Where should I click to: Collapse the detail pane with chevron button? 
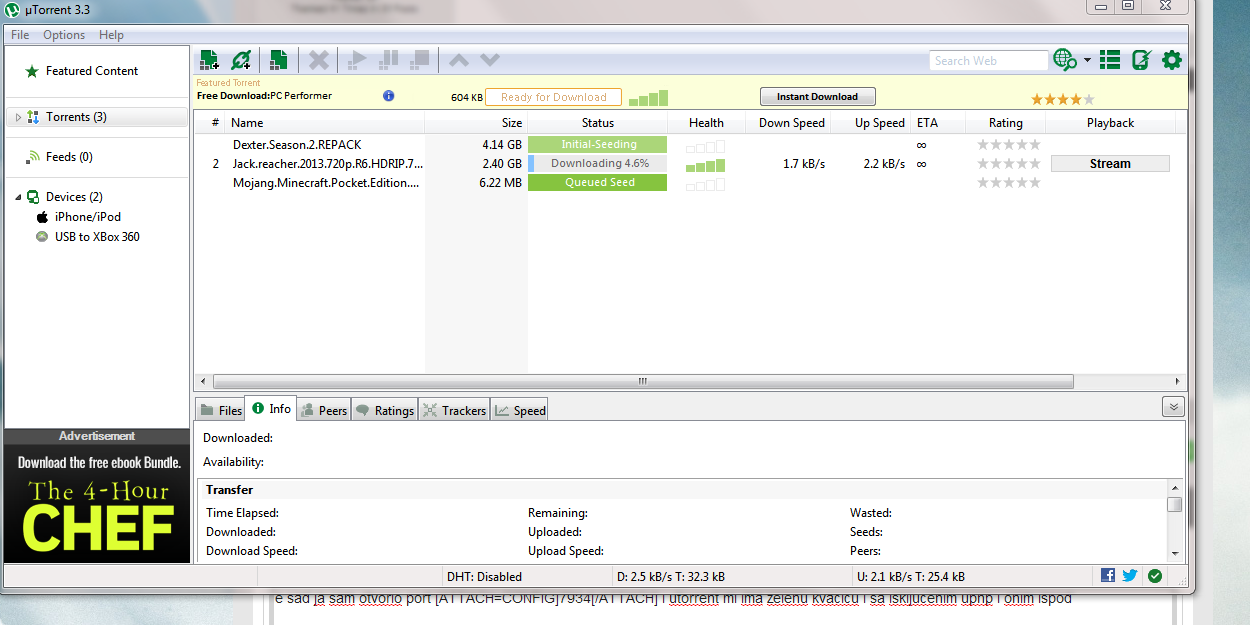pos(1173,407)
